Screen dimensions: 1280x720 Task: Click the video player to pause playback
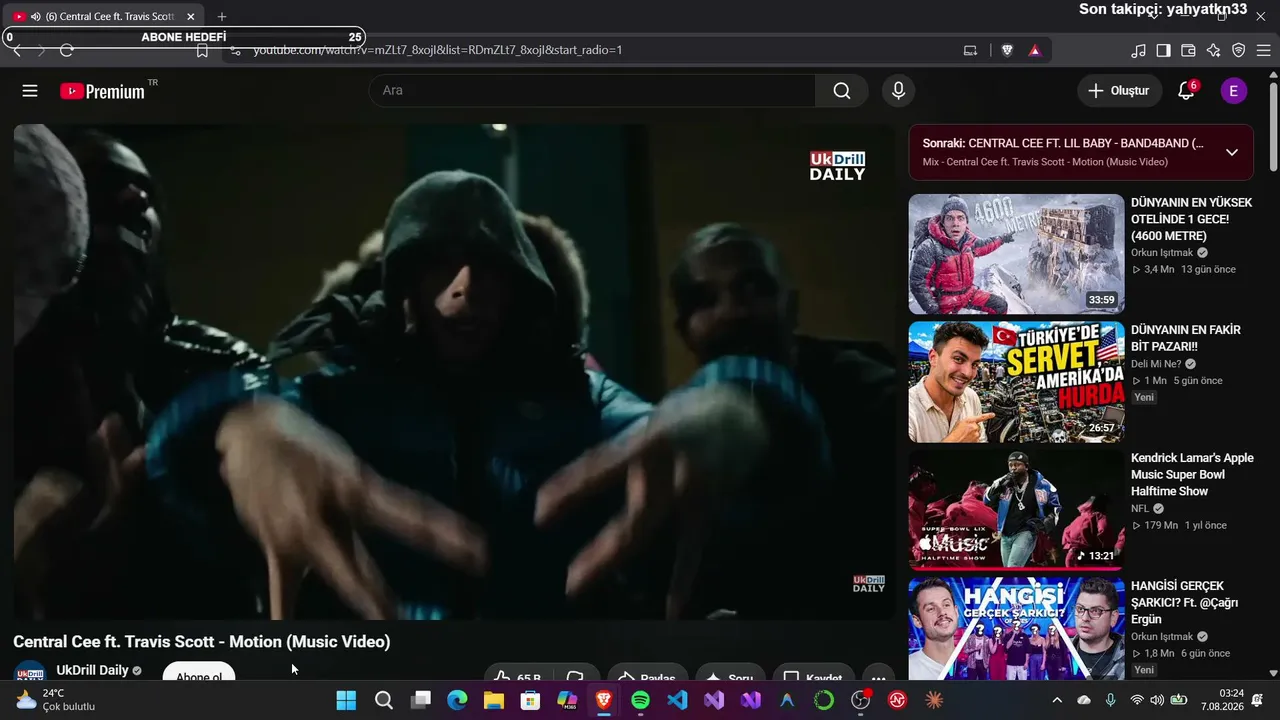click(x=455, y=372)
